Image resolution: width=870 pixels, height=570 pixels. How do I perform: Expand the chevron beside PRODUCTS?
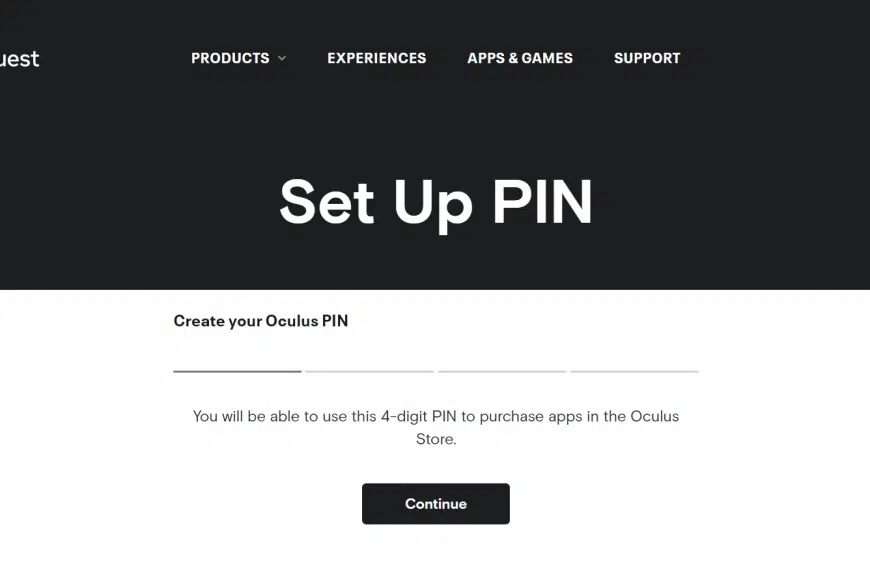click(x=282, y=58)
